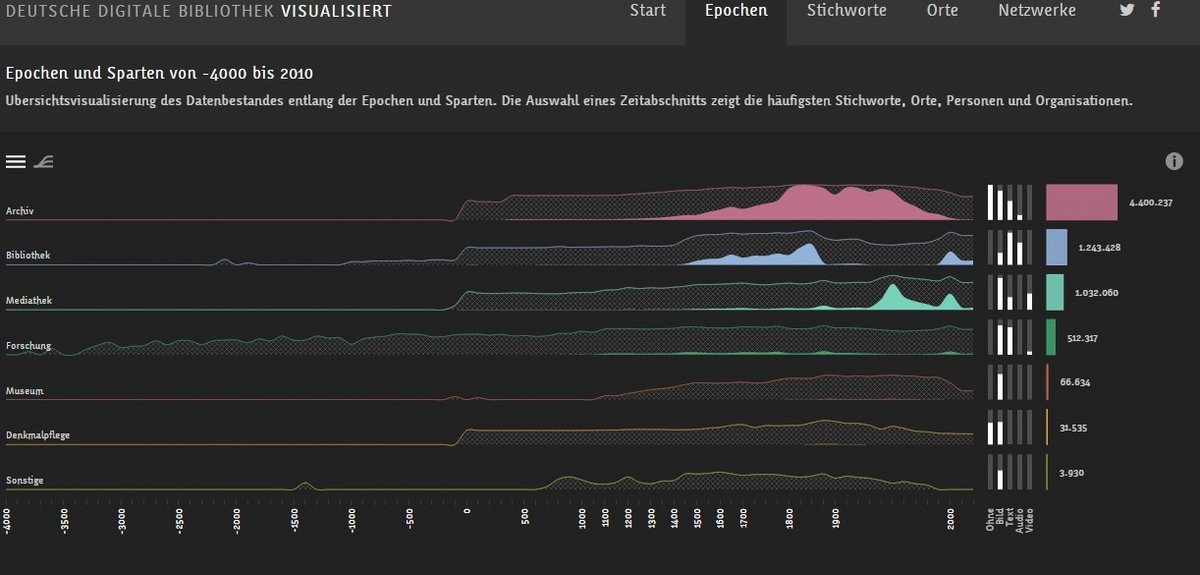Click the pink Archiv total bar
Viewport: 1200px width, 575px height.
point(1081,202)
